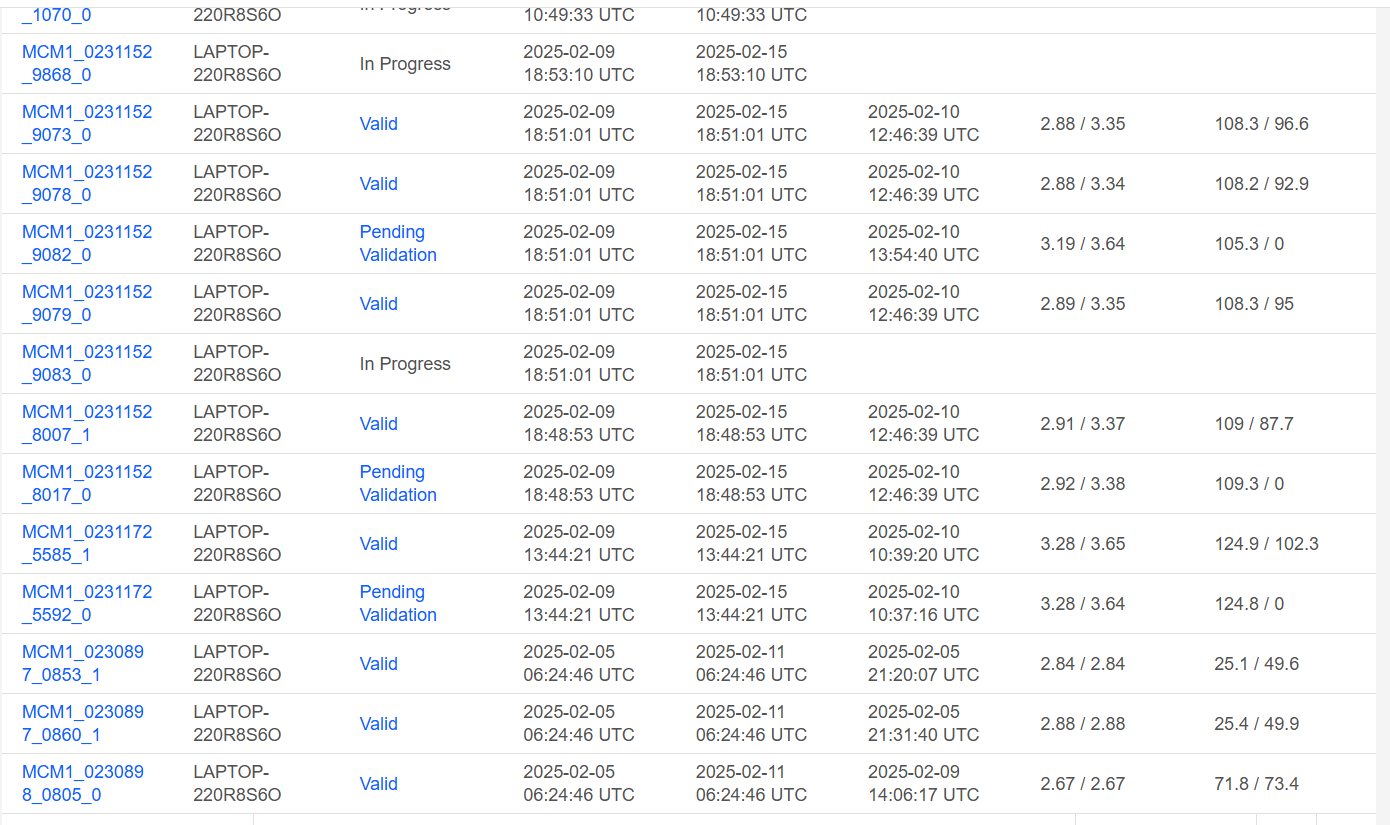This screenshot has width=1390, height=825.
Task: Go to task MCM1_0231152_9079_0
Action: (87, 303)
